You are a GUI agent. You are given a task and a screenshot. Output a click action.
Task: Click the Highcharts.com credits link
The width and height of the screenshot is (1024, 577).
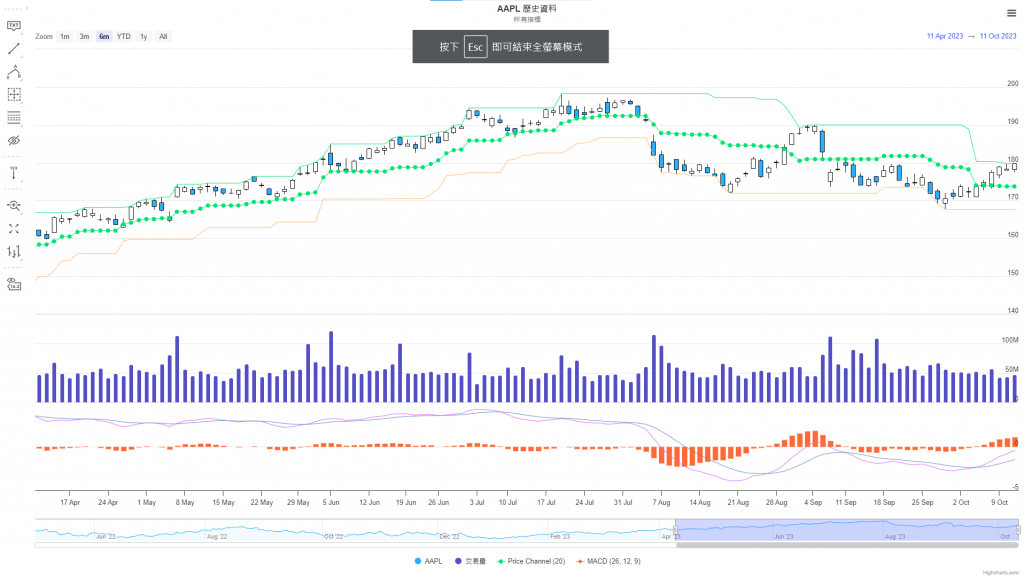click(999, 572)
